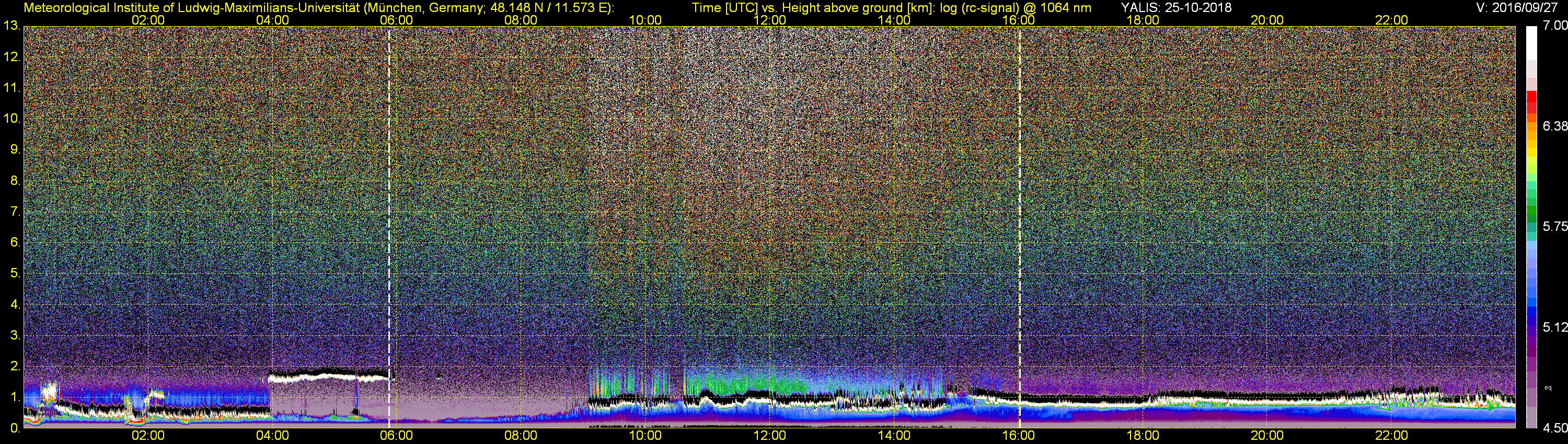
Task: Click the 3 km height axis label
Action: coord(15,336)
